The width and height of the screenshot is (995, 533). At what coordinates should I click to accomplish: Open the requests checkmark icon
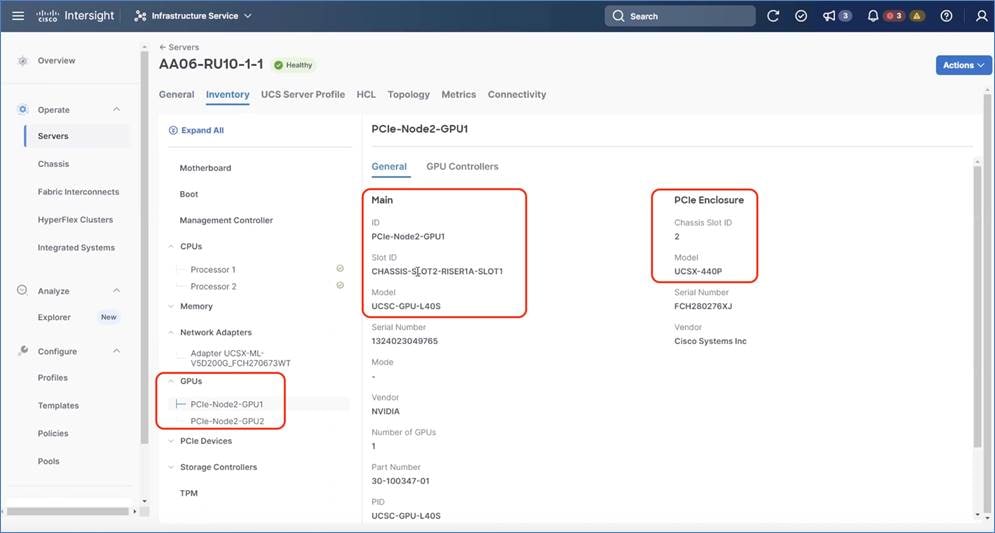[801, 16]
